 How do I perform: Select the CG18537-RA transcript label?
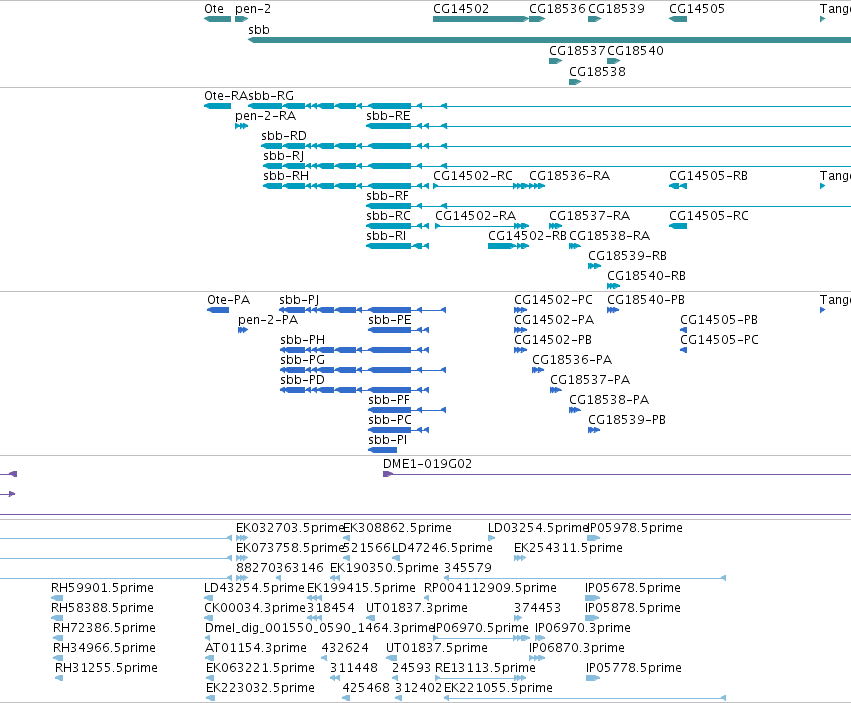(x=589, y=216)
